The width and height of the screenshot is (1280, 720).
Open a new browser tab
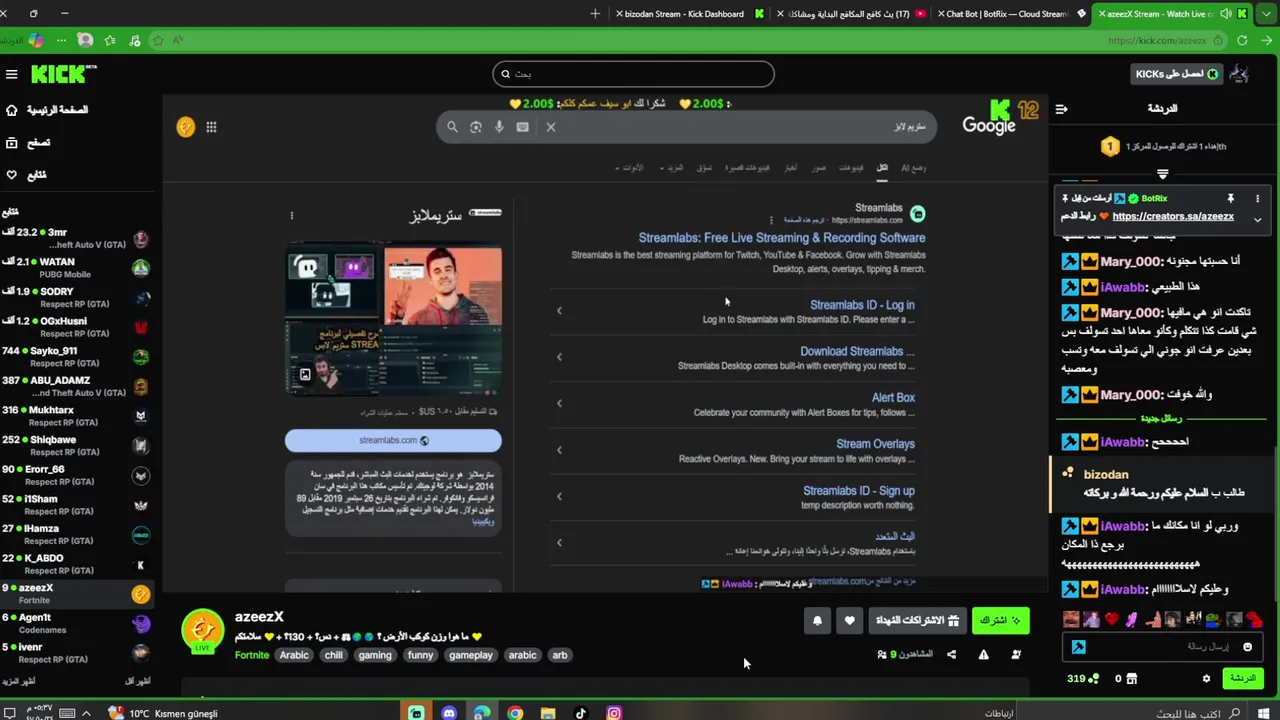click(595, 14)
